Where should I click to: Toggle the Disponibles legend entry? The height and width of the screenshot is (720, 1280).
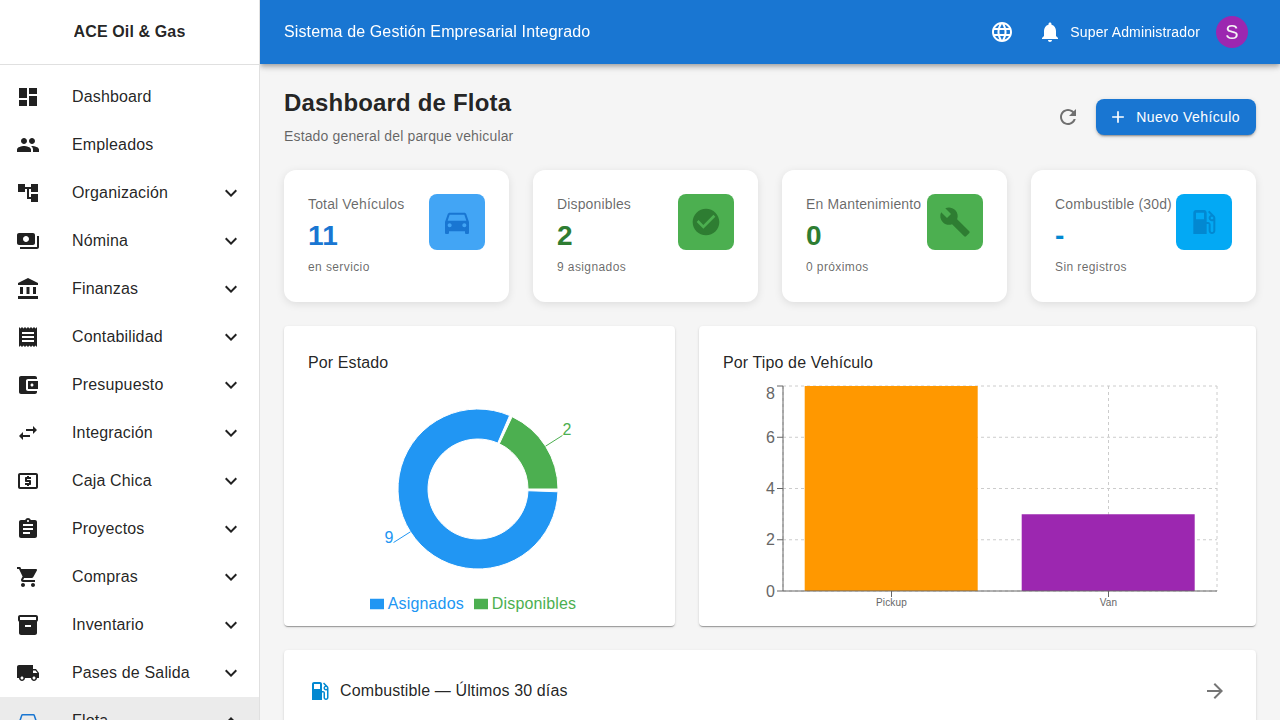coord(525,603)
